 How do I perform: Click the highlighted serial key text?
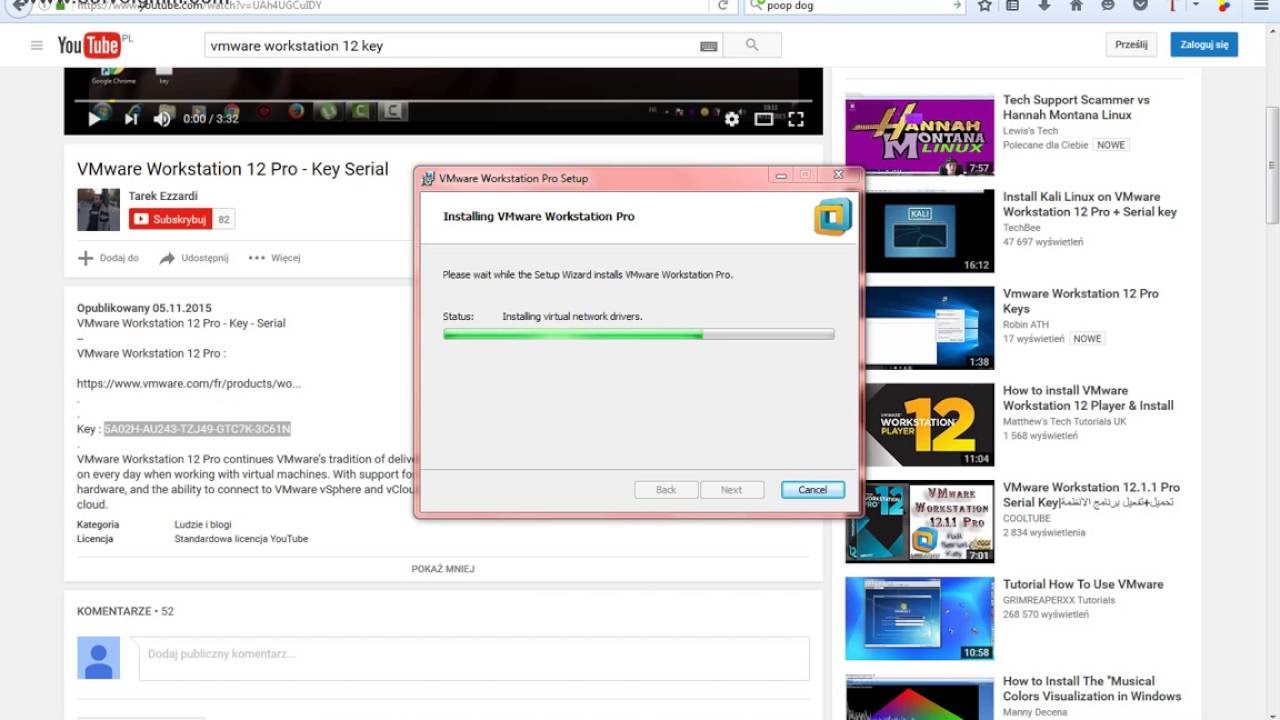(197, 429)
